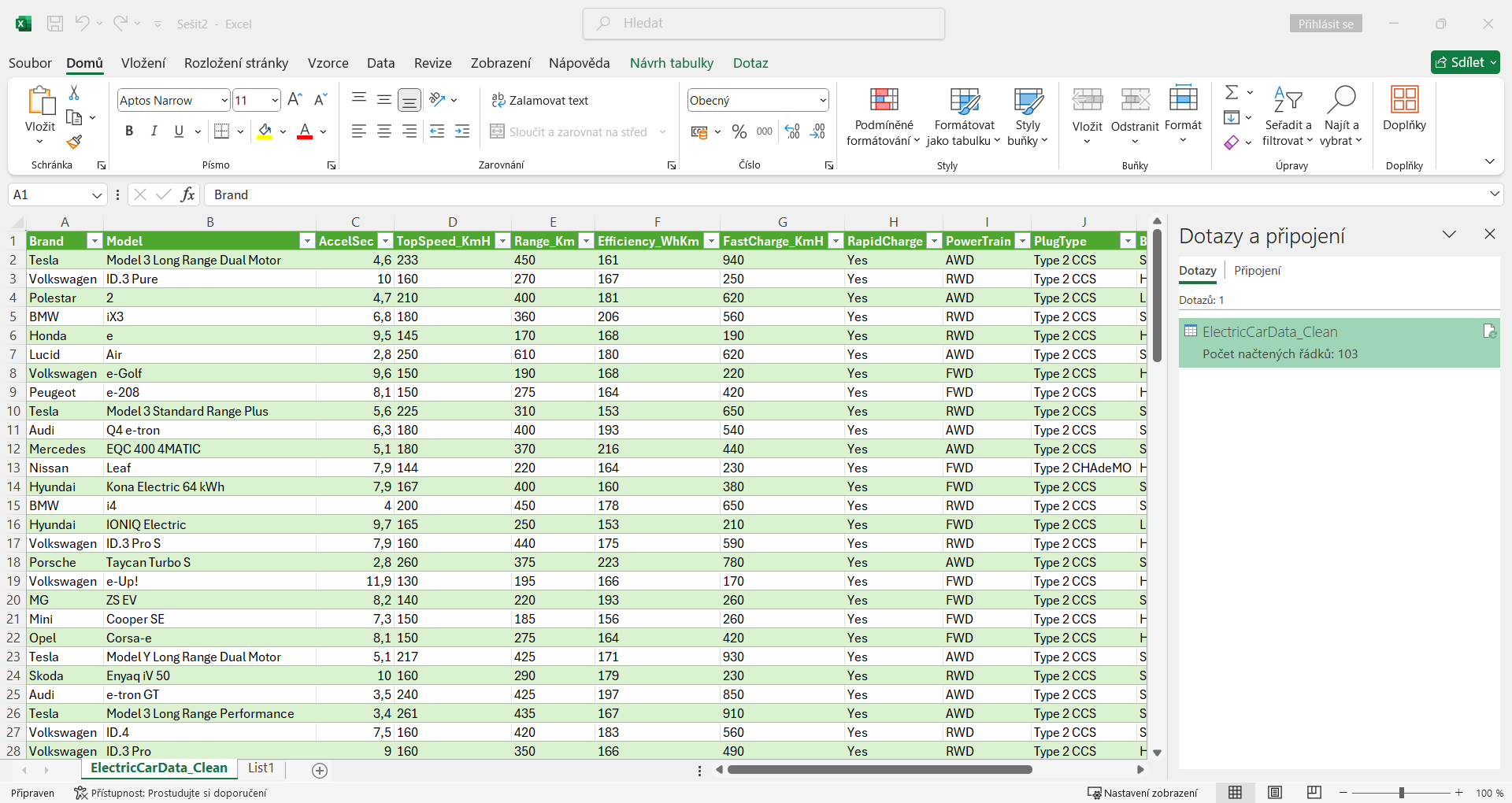This screenshot has width=1512, height=803.
Task: Click the AutoSum sigma icon
Action: tap(1232, 92)
